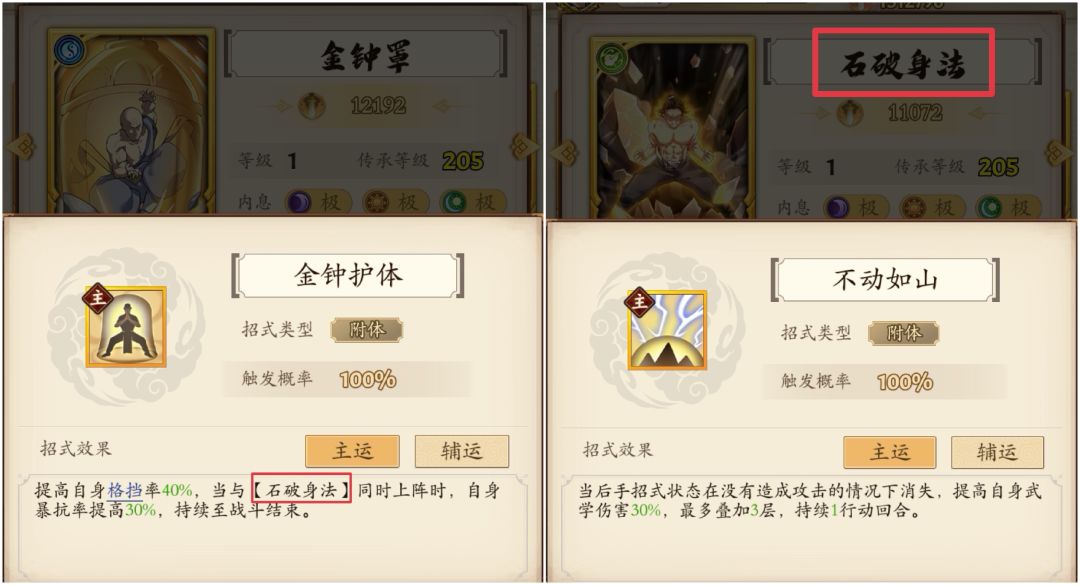
Task: Open the underlined 格挡 keyword link
Action: [x=125, y=491]
